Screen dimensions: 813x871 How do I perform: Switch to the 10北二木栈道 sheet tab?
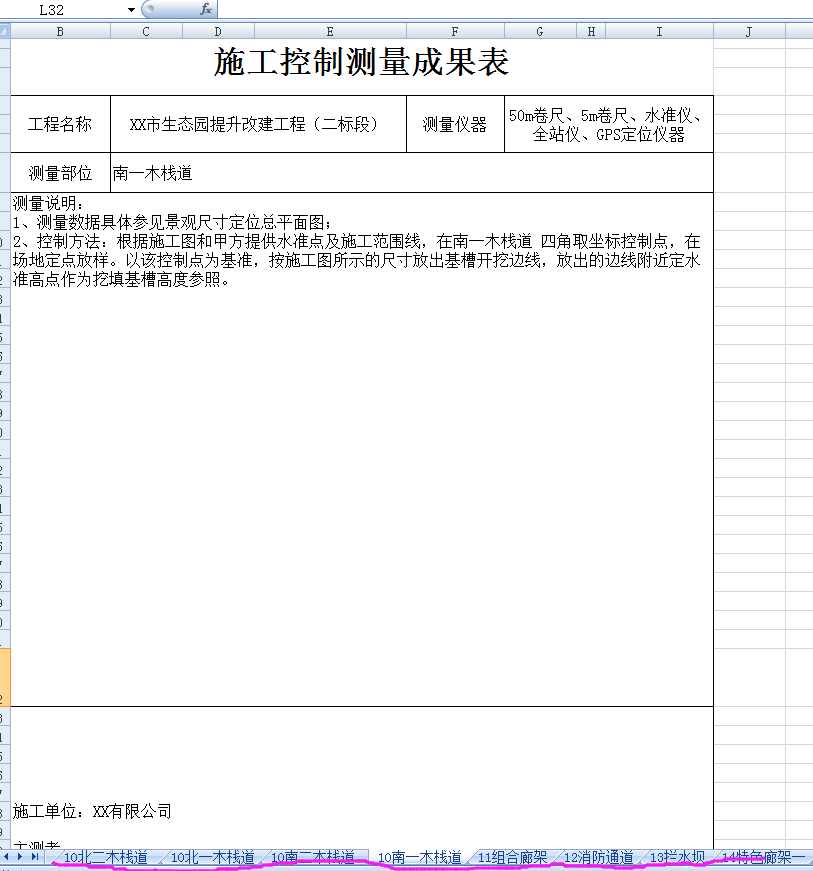106,857
